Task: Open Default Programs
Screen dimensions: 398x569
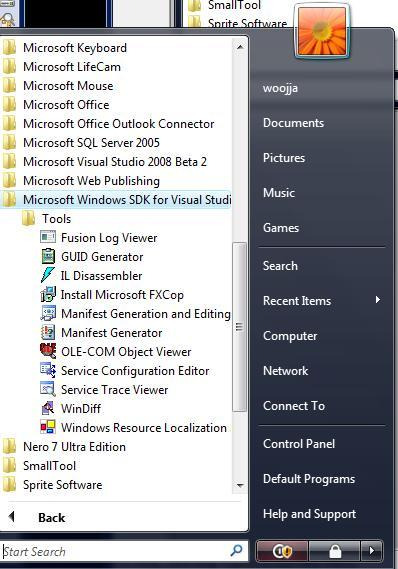Action: 309,479
